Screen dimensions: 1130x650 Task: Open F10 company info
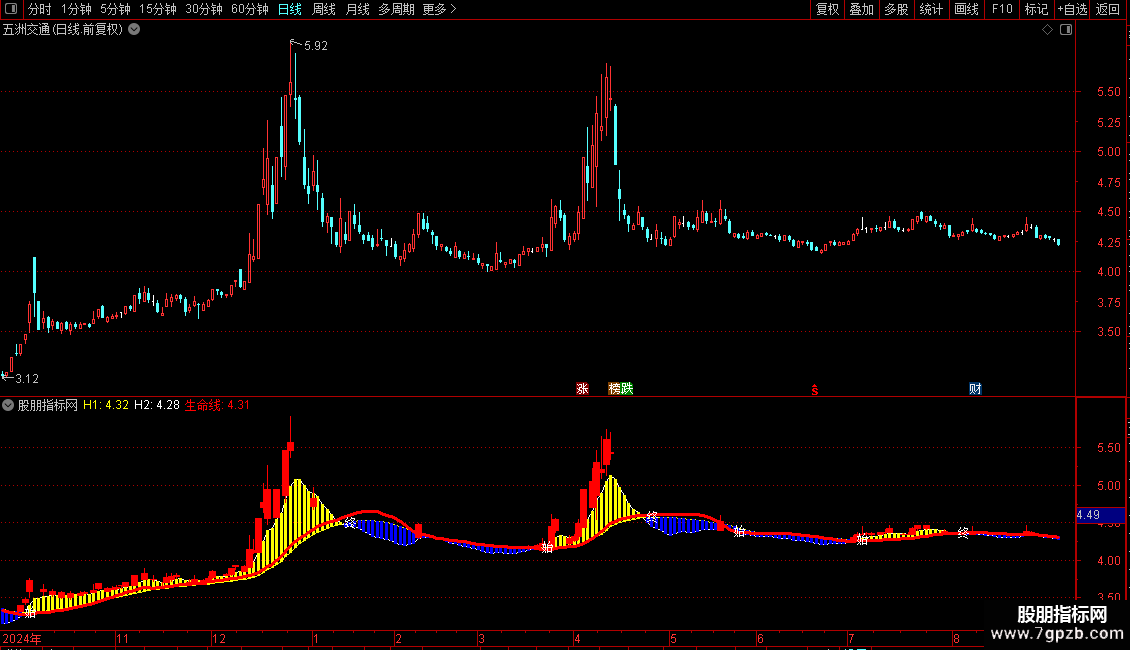tap(1002, 9)
